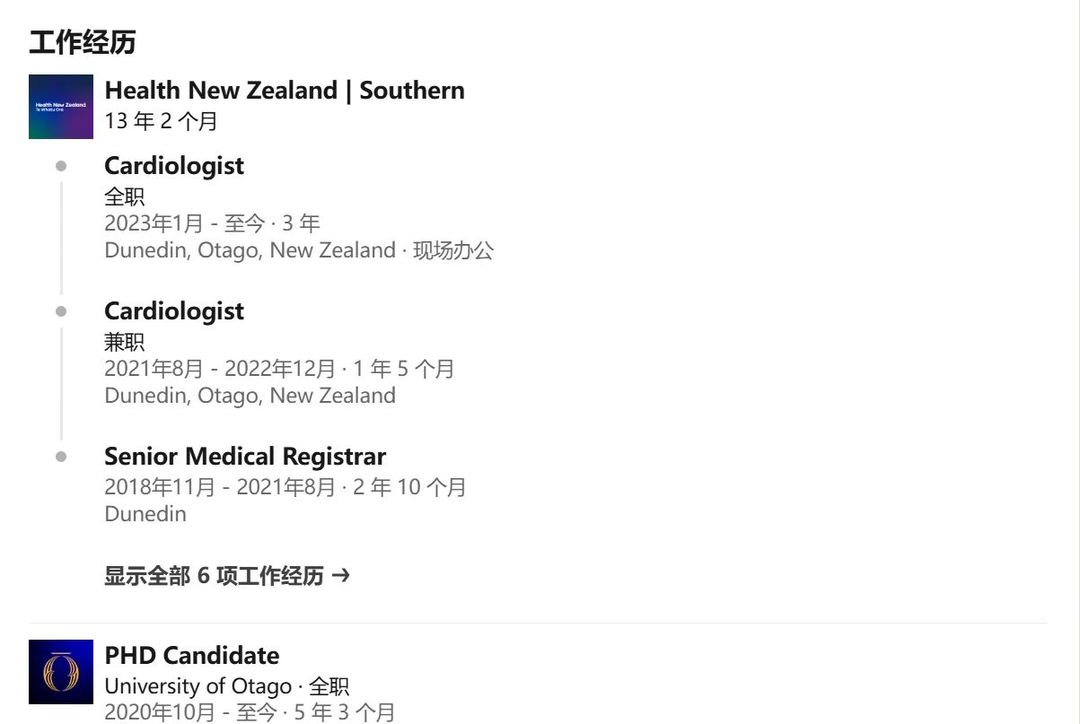Select the 2021年8月 - 2022年12月 date range
Viewport: 1080px width, 724px height.
coord(279,369)
